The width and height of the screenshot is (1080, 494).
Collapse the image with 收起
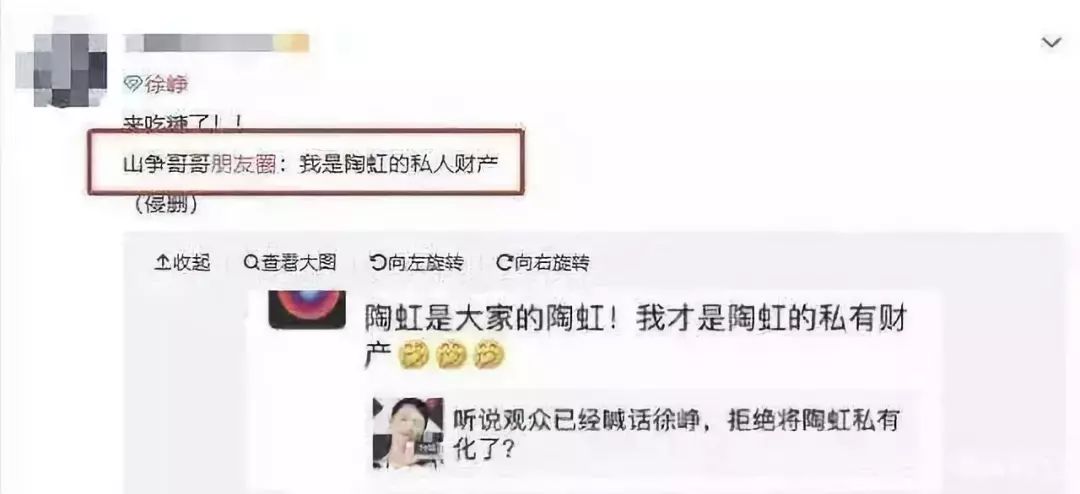pyautogui.click(x=182, y=263)
